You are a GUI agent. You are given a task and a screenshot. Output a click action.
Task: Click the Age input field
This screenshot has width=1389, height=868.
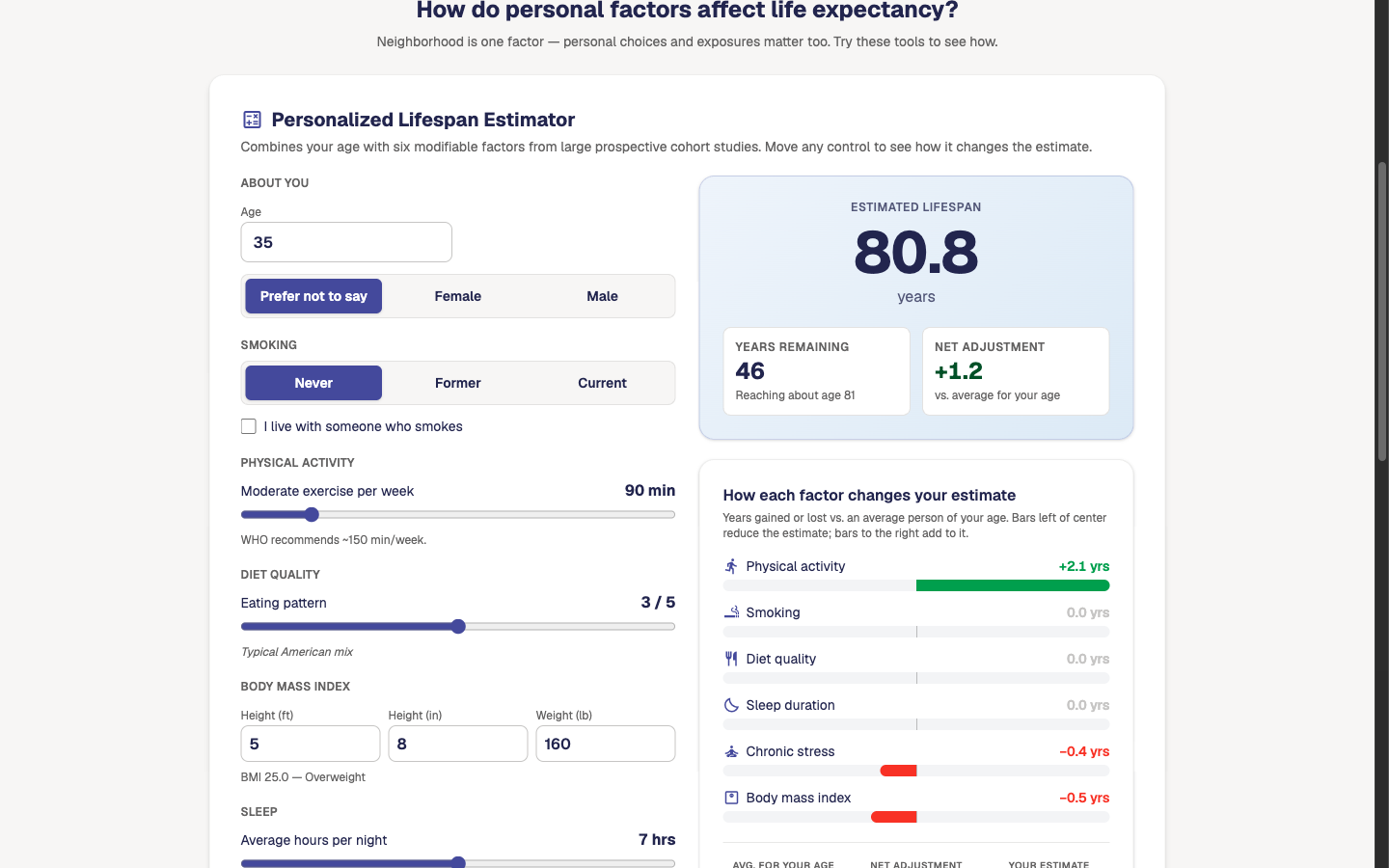point(346,242)
